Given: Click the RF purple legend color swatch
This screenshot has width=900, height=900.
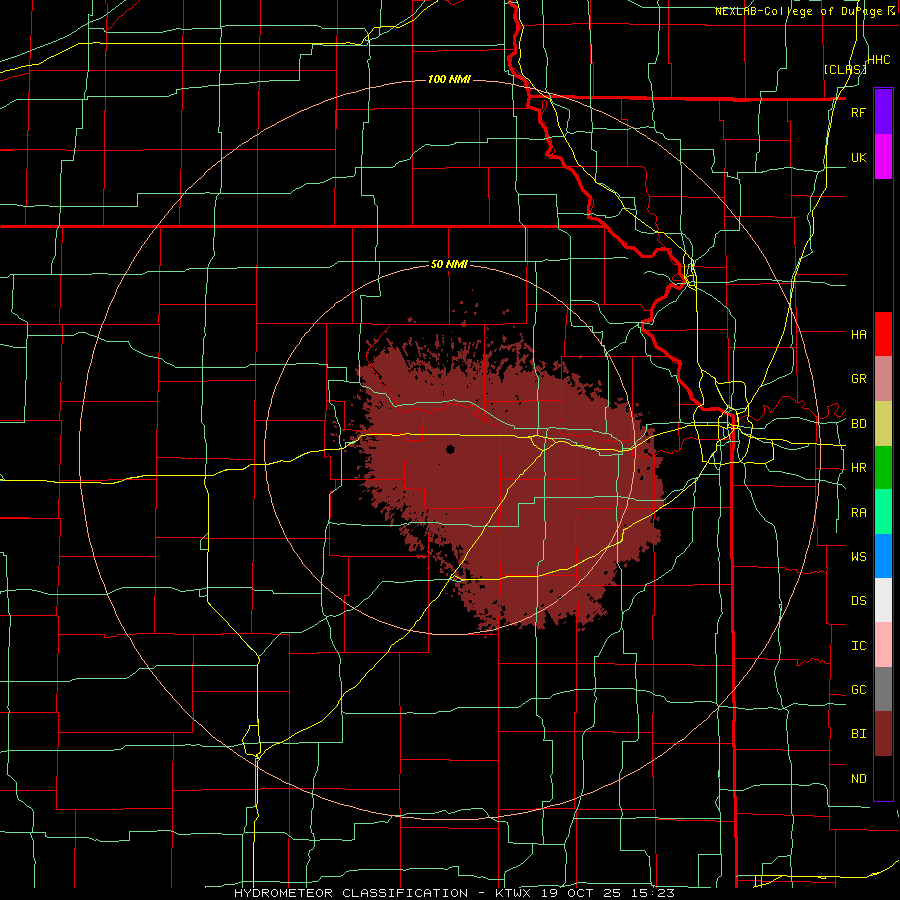Looking at the screenshot, I should pyautogui.click(x=883, y=112).
